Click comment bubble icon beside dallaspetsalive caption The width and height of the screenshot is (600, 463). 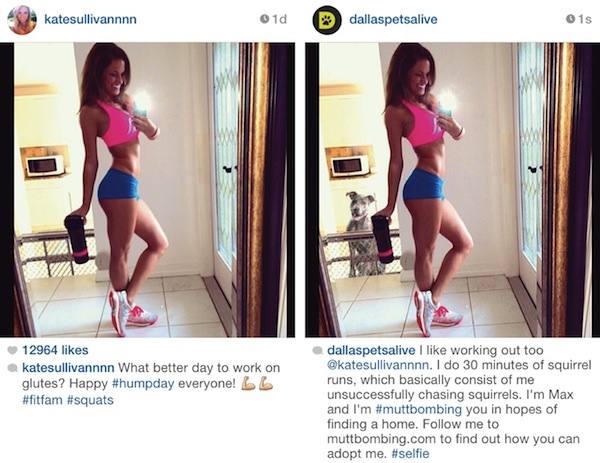point(318,350)
